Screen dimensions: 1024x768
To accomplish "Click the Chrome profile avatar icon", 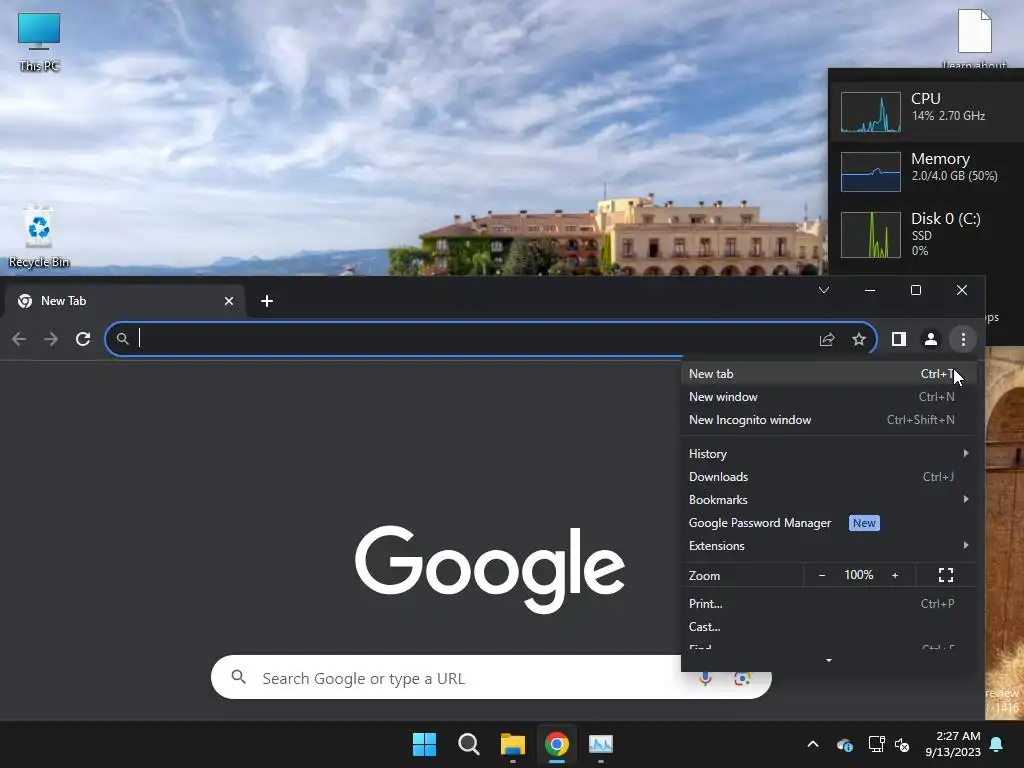I will click(x=931, y=339).
